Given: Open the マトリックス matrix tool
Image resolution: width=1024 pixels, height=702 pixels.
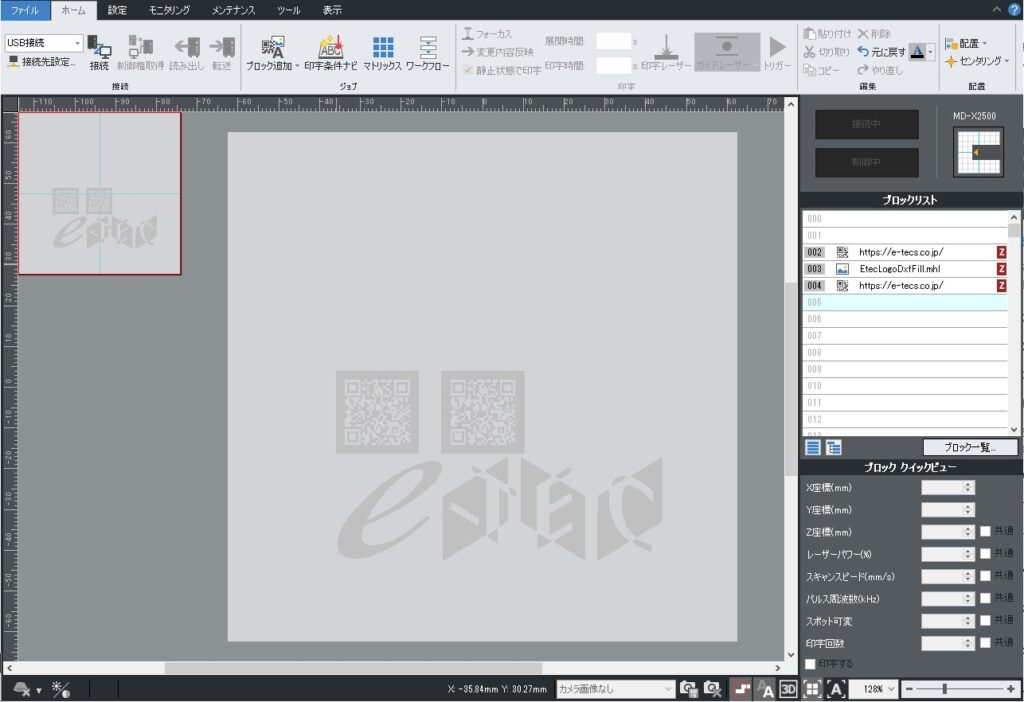Looking at the screenshot, I should click(x=382, y=52).
